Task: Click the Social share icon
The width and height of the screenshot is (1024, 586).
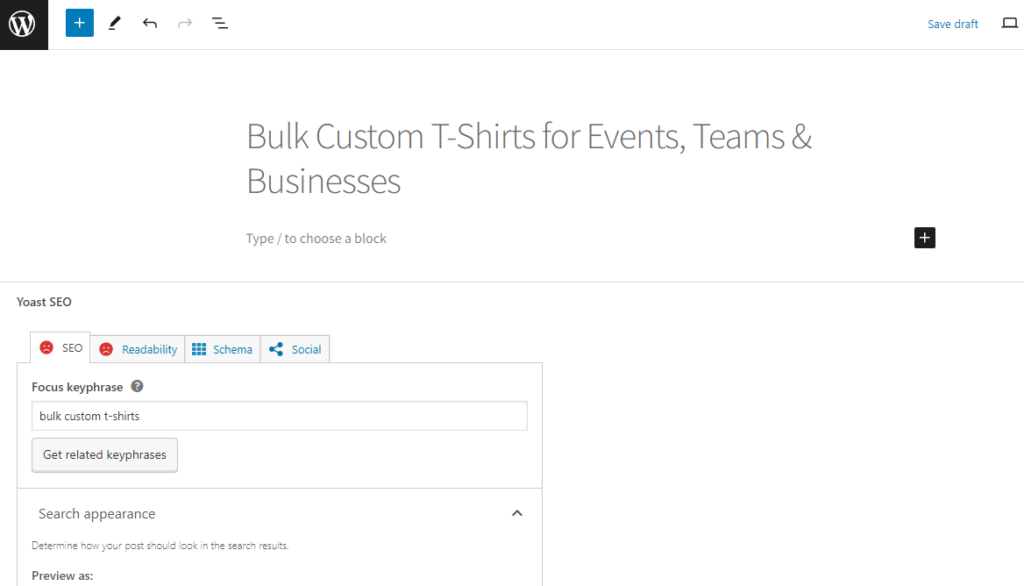Action: (x=274, y=349)
